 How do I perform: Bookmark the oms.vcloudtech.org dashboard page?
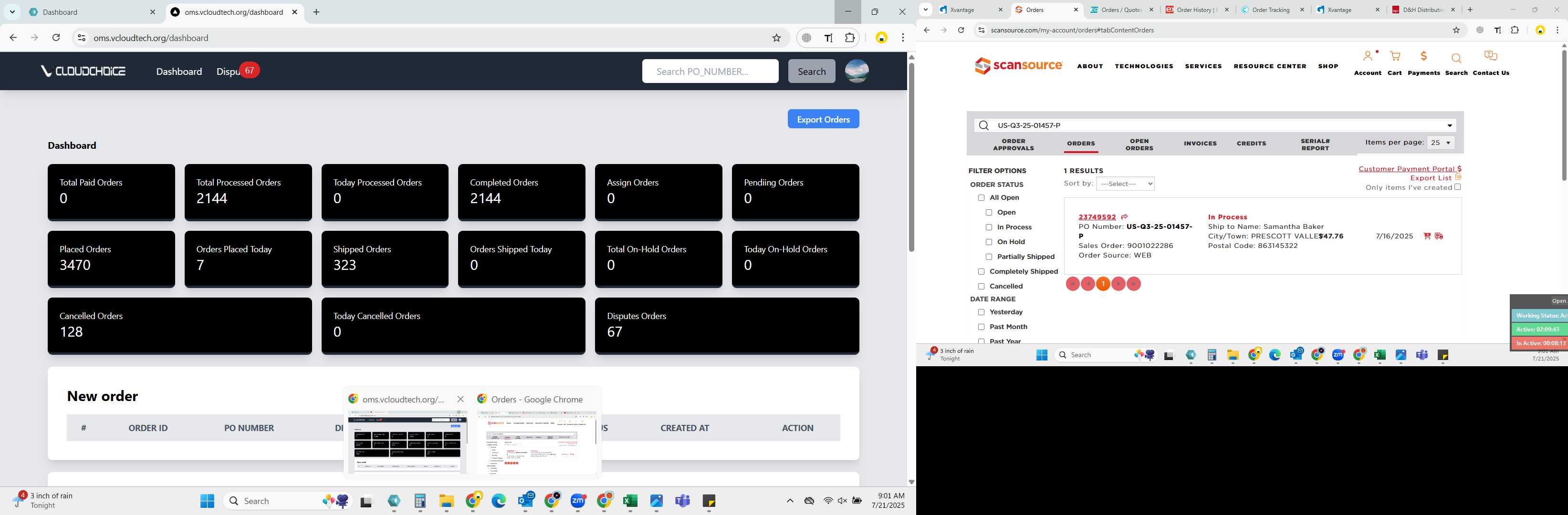776,38
